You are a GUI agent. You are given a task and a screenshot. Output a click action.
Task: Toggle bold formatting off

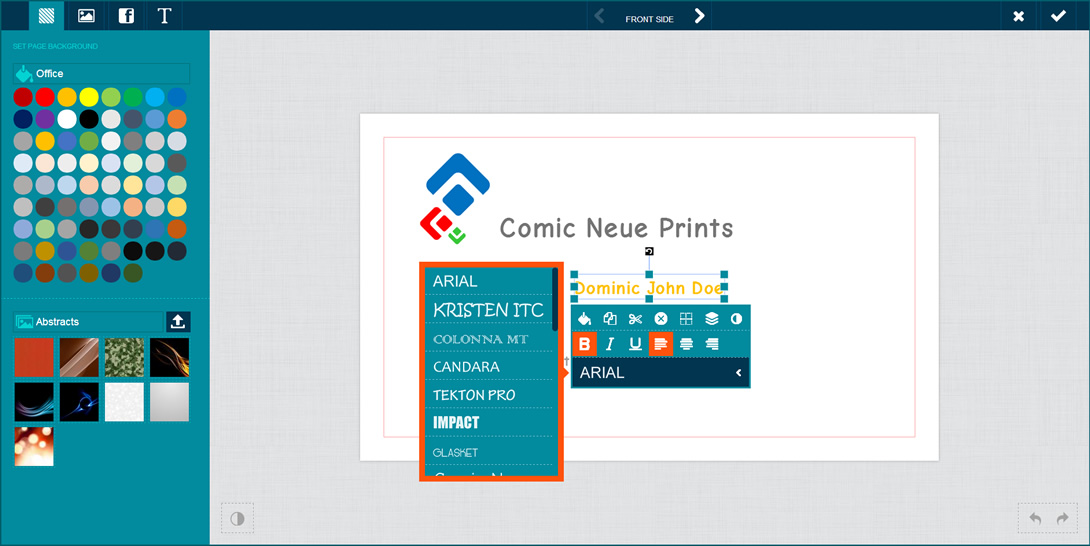point(585,344)
